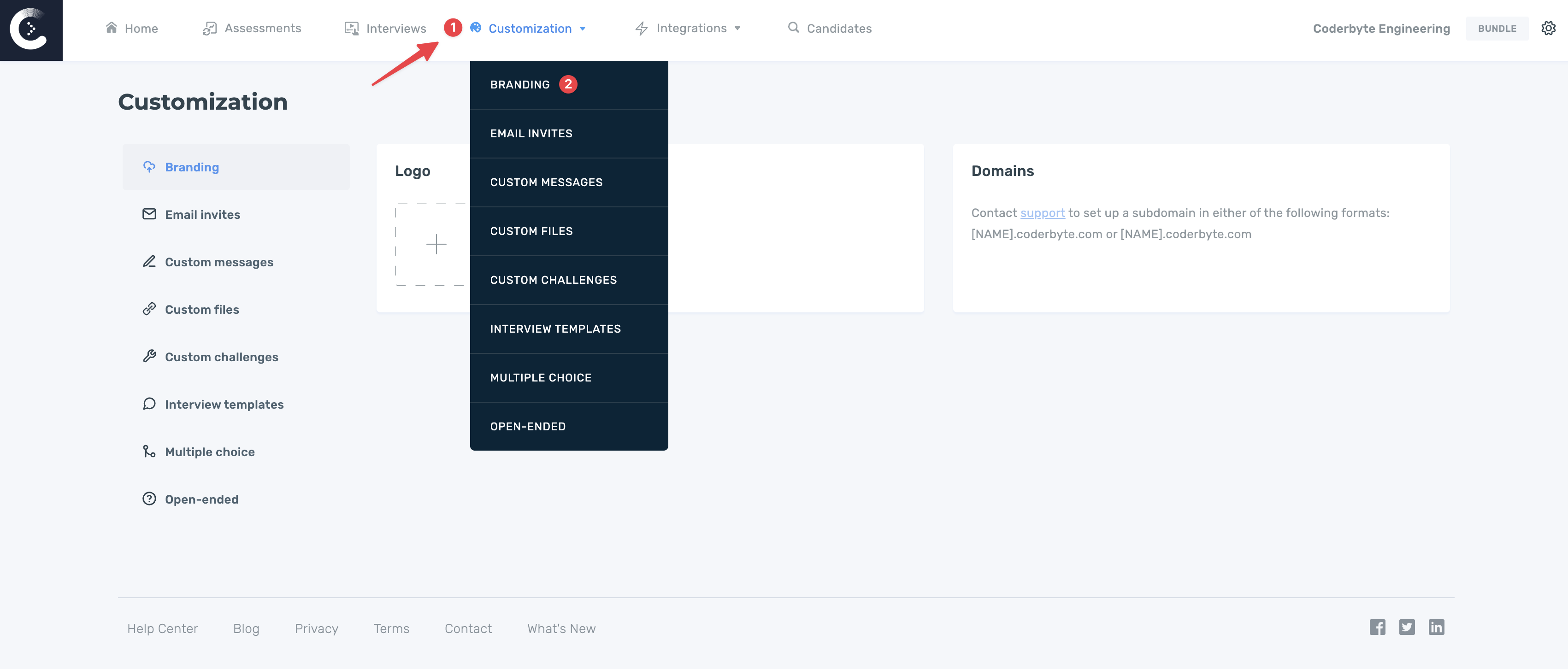Open What's New footer link
Image resolution: width=1568 pixels, height=669 pixels.
(x=561, y=628)
